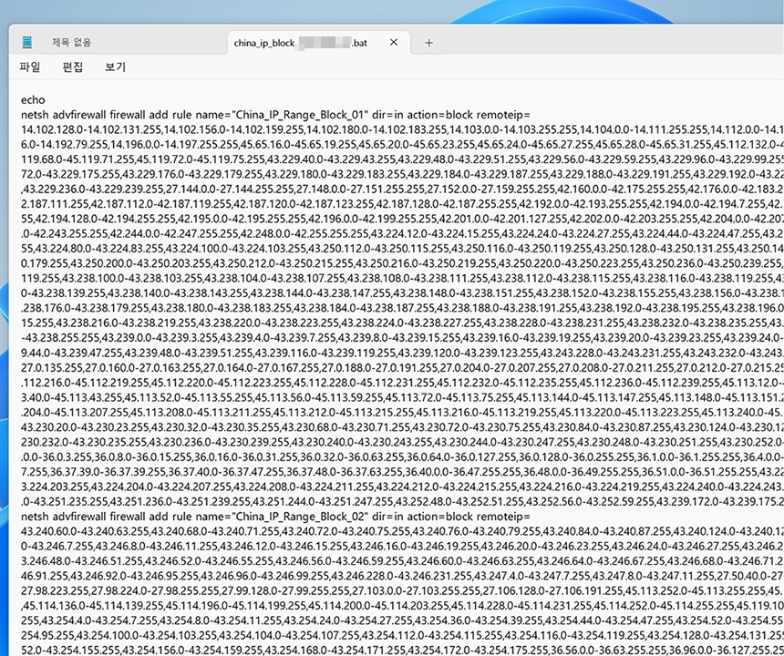Open the 보기 menu

click(x=115, y=68)
